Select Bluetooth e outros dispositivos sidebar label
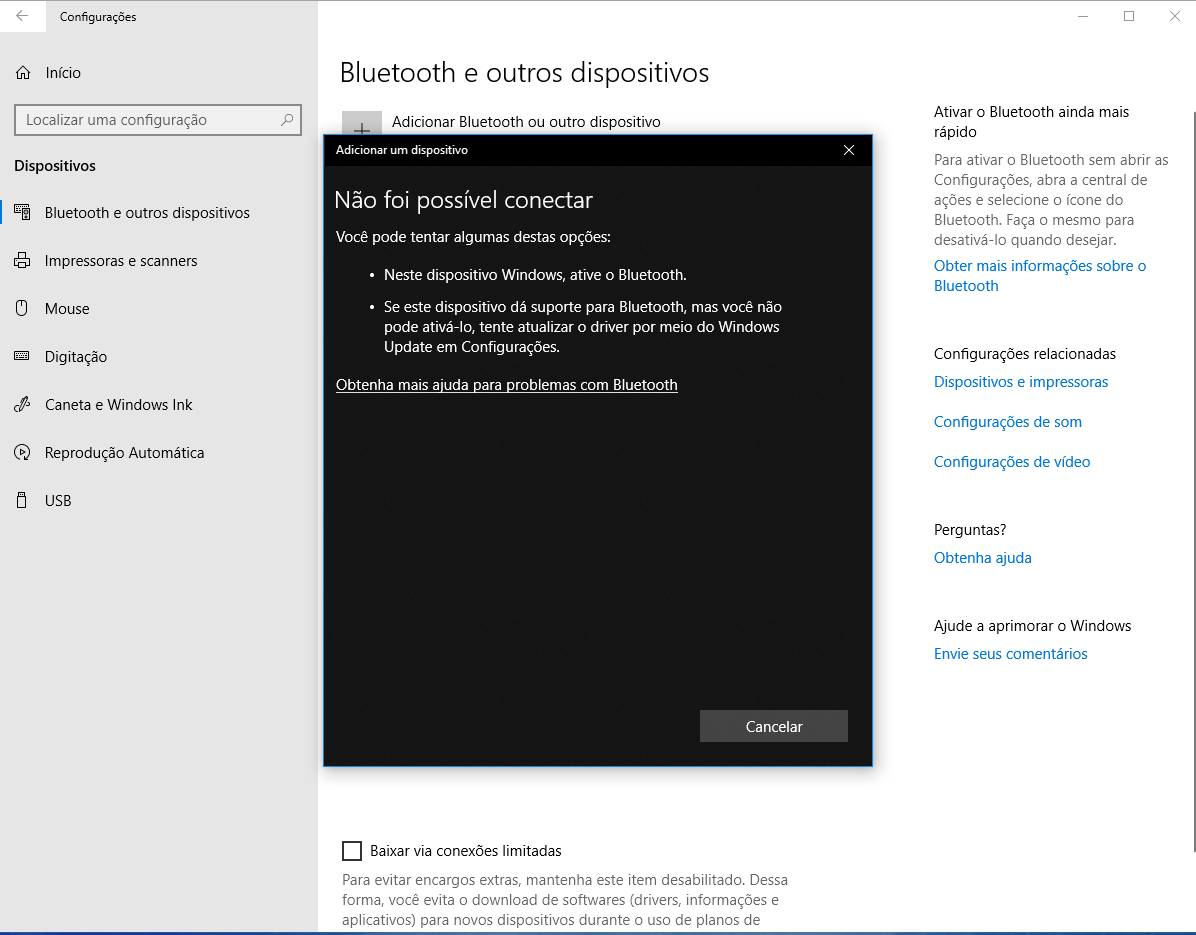Viewport: 1196px width, 935px height. [147, 213]
